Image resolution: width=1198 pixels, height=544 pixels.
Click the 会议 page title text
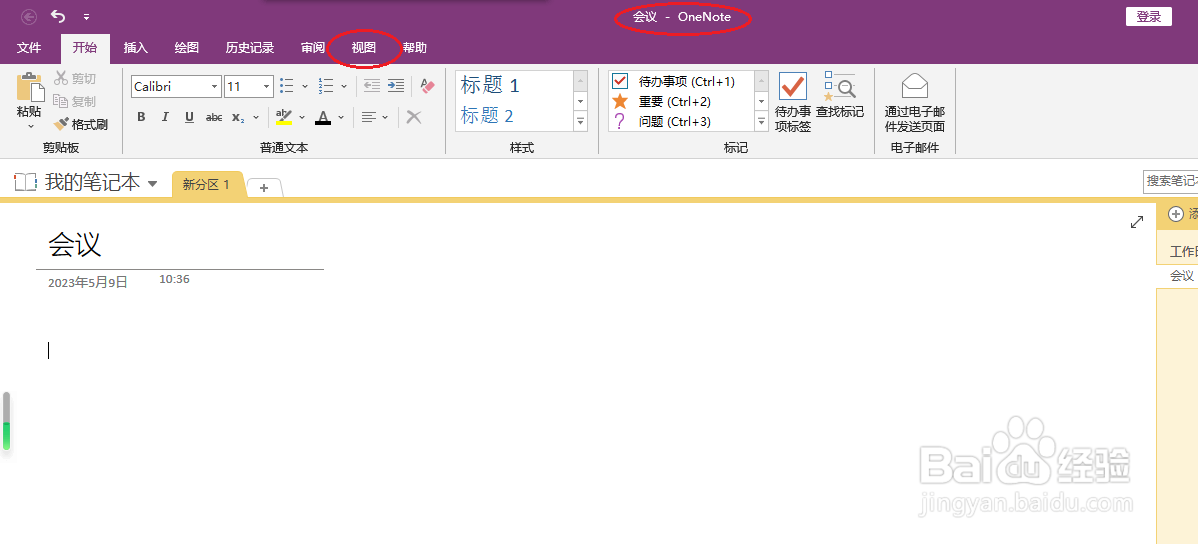(75, 244)
